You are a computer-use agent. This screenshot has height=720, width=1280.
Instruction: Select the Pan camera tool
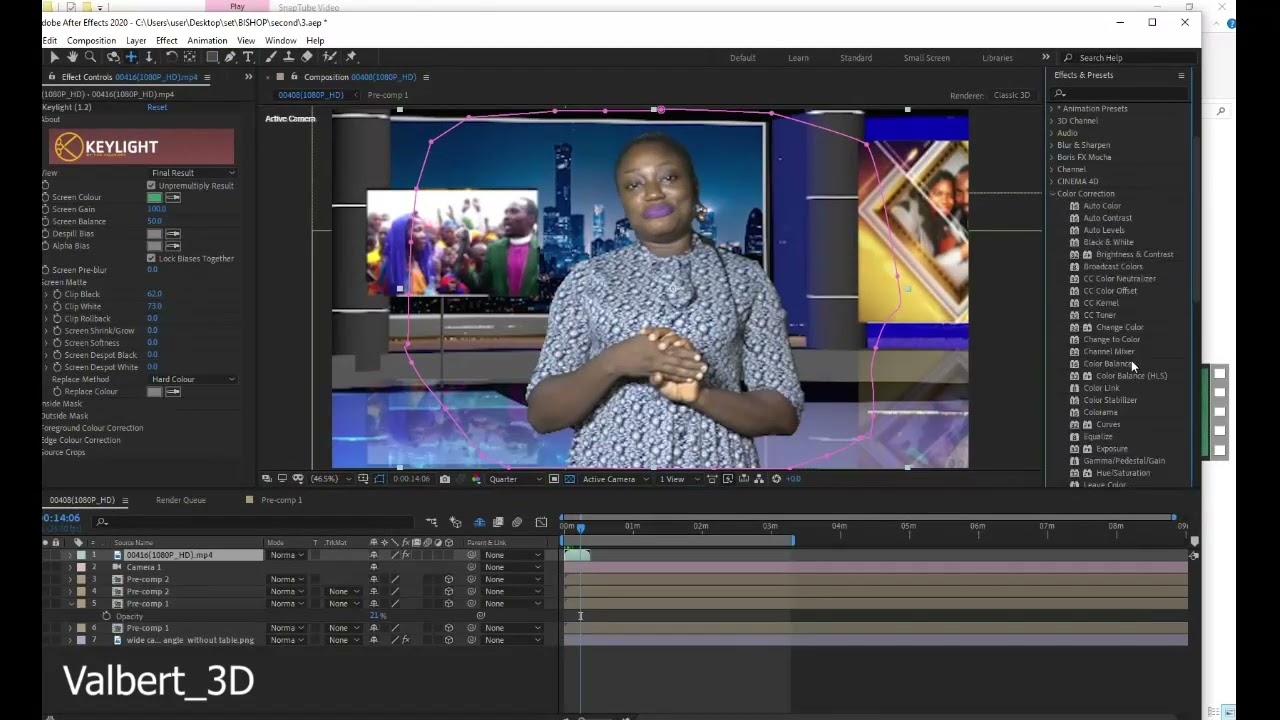click(131, 57)
